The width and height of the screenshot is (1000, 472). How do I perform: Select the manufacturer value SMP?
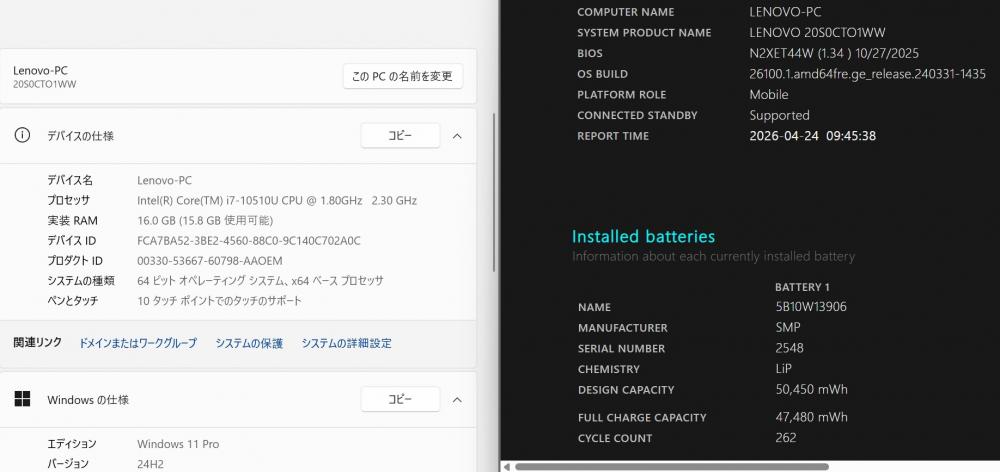788,327
